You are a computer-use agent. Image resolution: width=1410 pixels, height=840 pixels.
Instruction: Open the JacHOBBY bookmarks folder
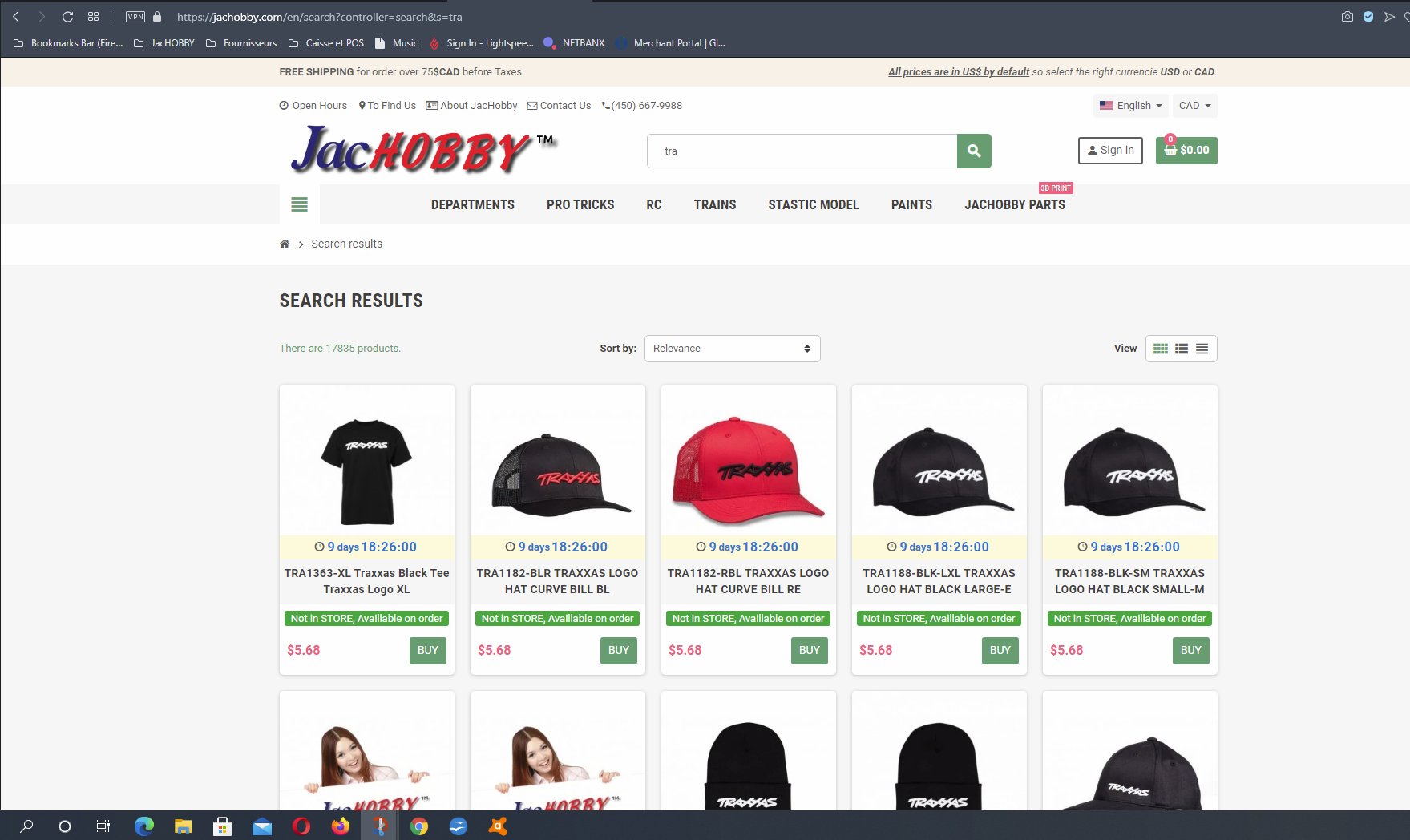(164, 43)
